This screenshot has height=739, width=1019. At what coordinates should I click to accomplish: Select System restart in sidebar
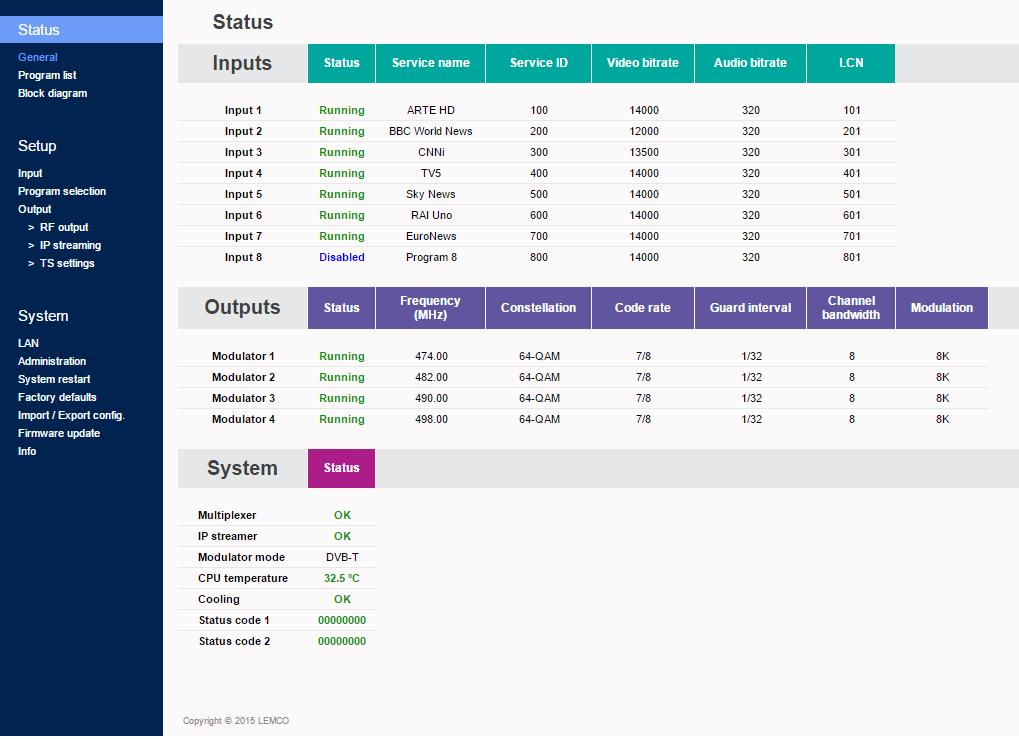tap(54, 379)
